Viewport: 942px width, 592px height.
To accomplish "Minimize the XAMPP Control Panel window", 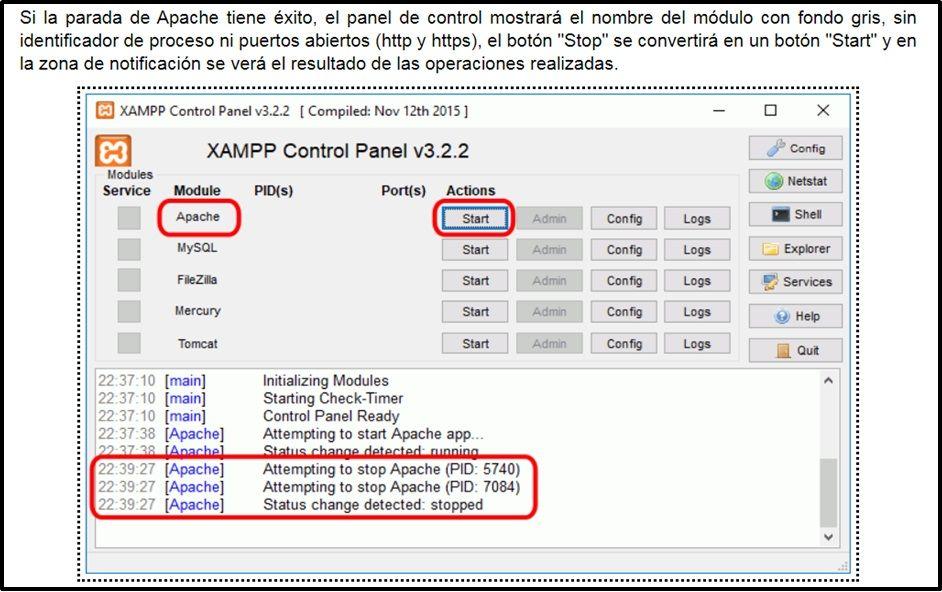I will [x=719, y=111].
